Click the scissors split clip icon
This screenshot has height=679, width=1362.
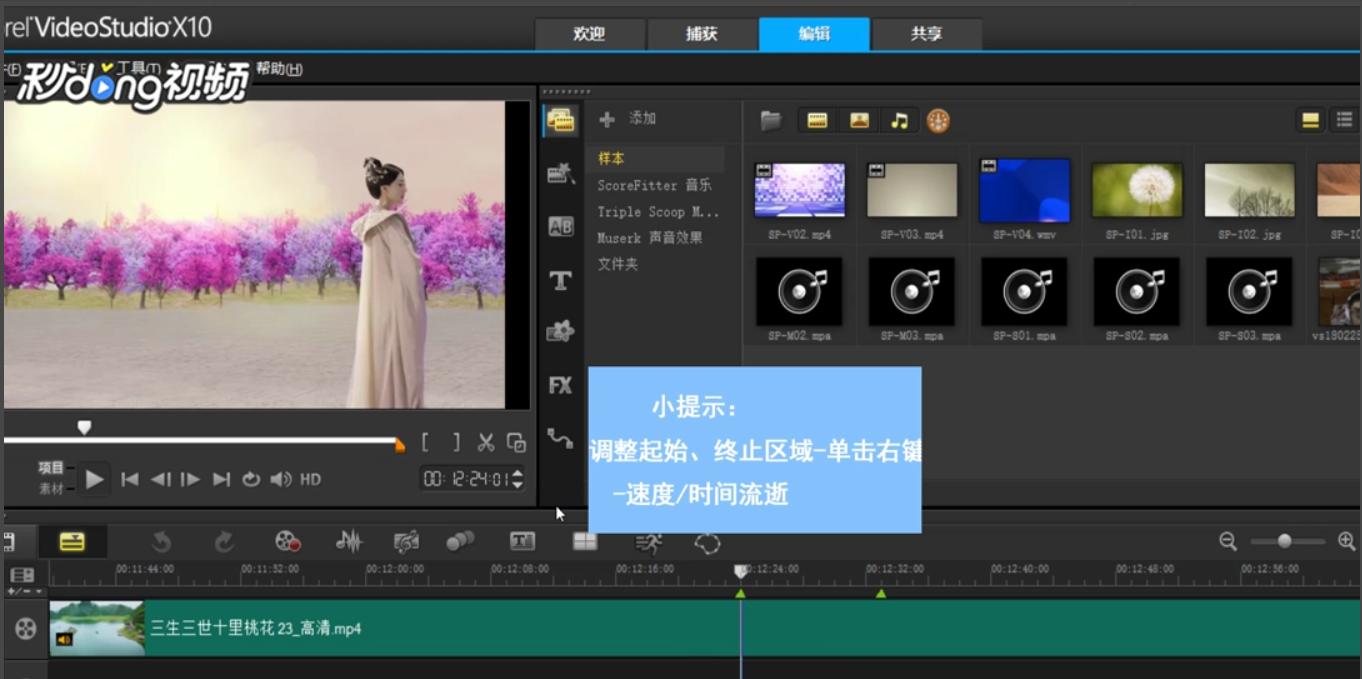[x=486, y=442]
